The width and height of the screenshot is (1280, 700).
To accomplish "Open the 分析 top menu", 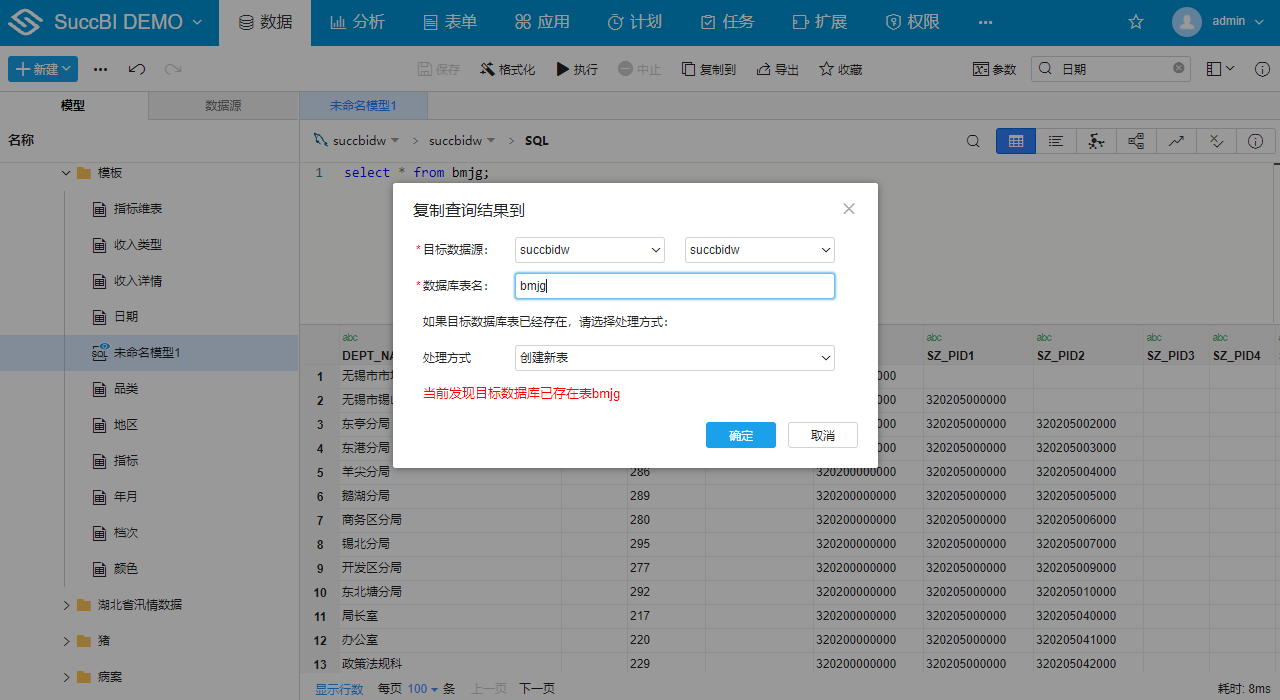I will pyautogui.click(x=357, y=22).
